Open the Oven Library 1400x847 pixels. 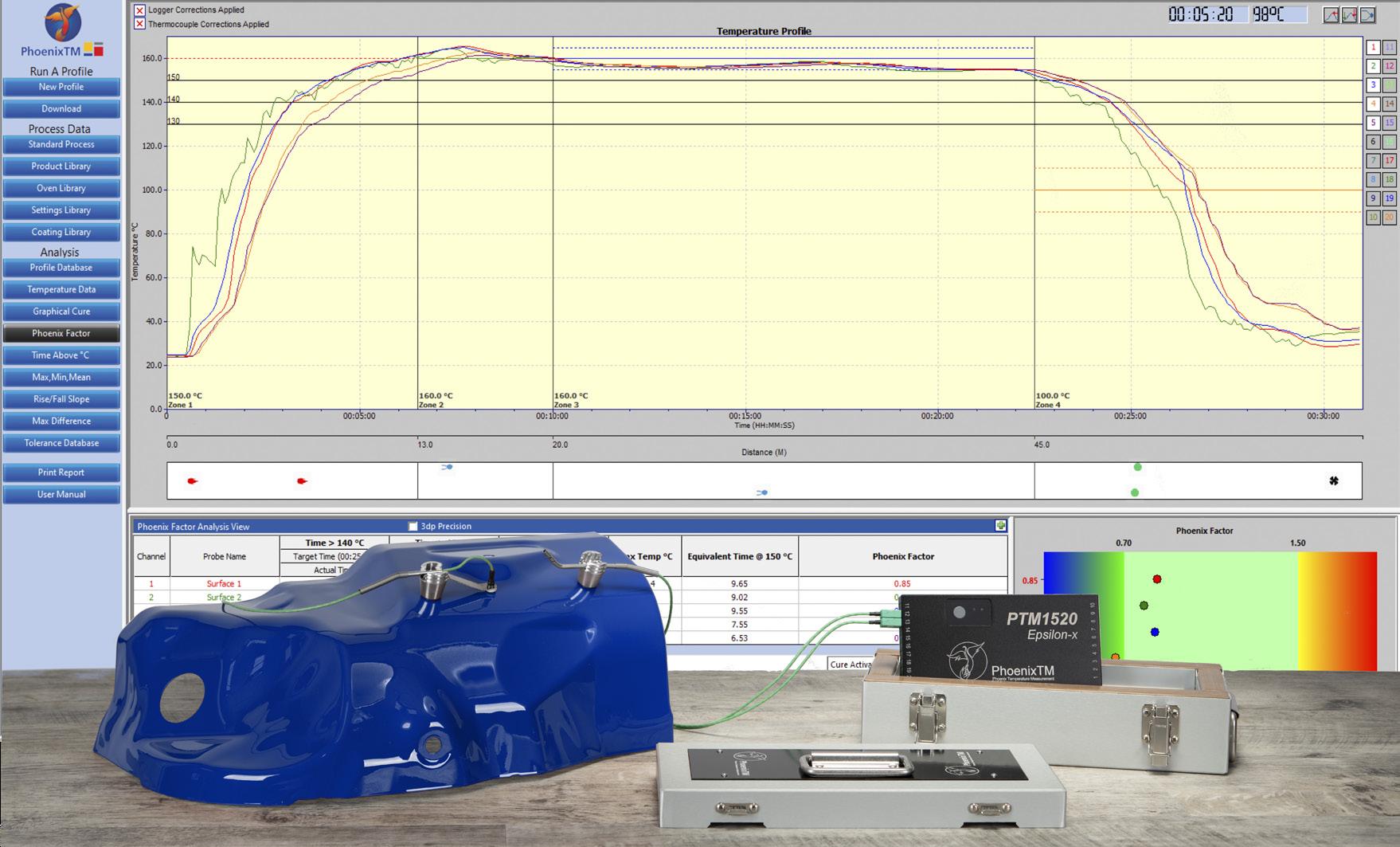pos(61,188)
